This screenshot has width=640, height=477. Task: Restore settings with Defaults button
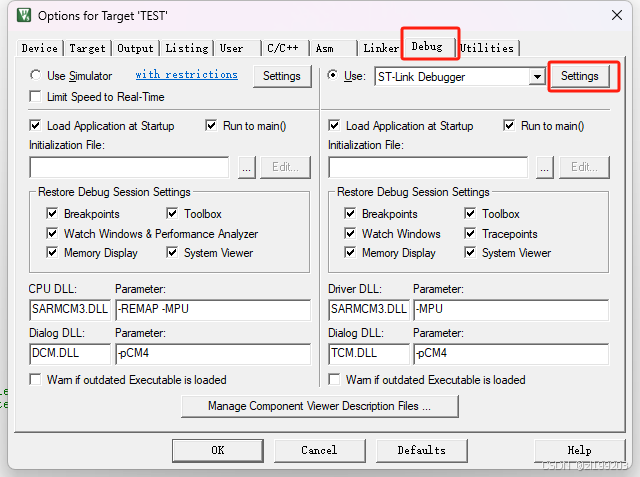[422, 450]
